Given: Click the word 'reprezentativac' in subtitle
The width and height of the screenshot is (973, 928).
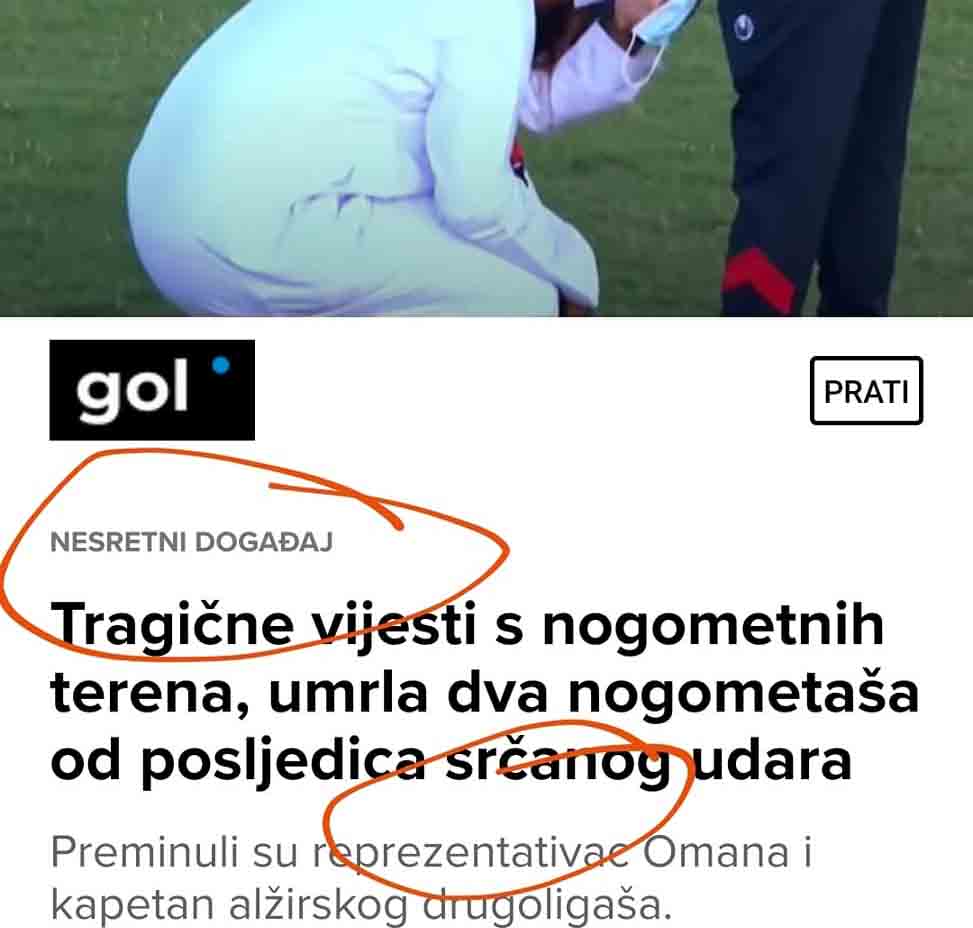Looking at the screenshot, I should pos(472,854).
